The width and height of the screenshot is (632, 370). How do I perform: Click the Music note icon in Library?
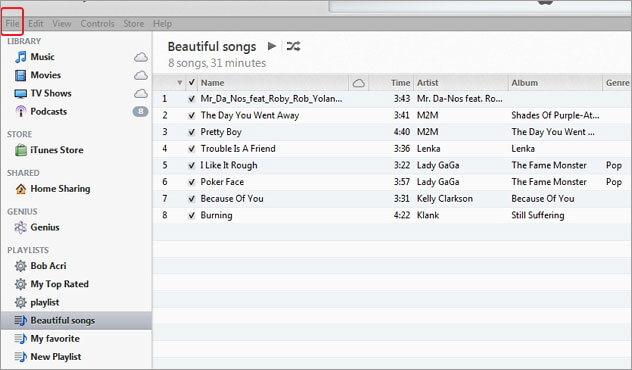(21, 57)
